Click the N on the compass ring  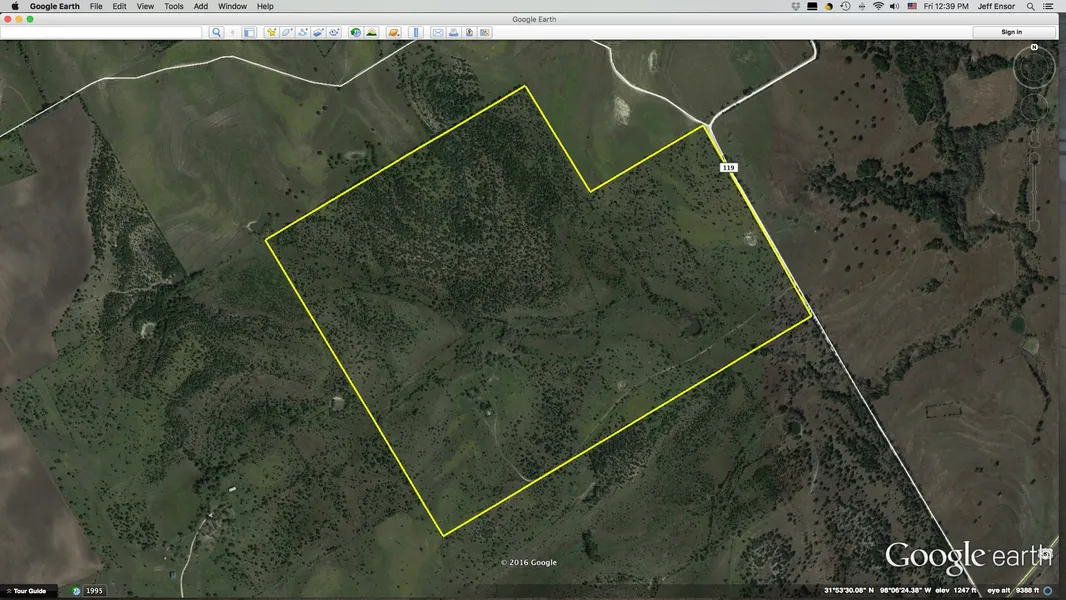tap(1034, 47)
